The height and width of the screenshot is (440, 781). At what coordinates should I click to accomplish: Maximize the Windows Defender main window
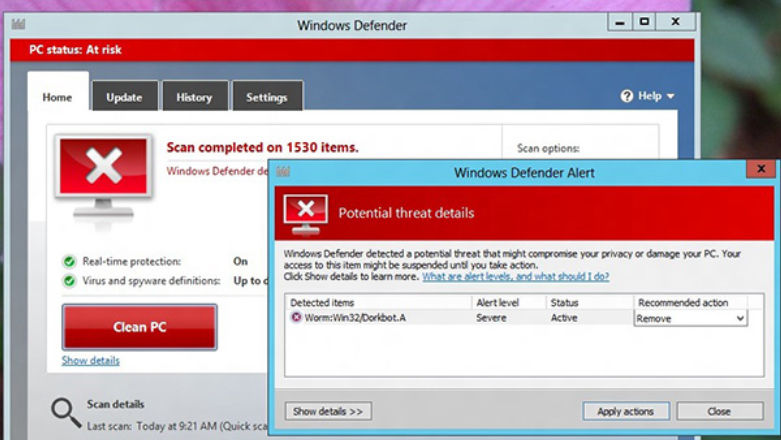pyautogui.click(x=644, y=22)
